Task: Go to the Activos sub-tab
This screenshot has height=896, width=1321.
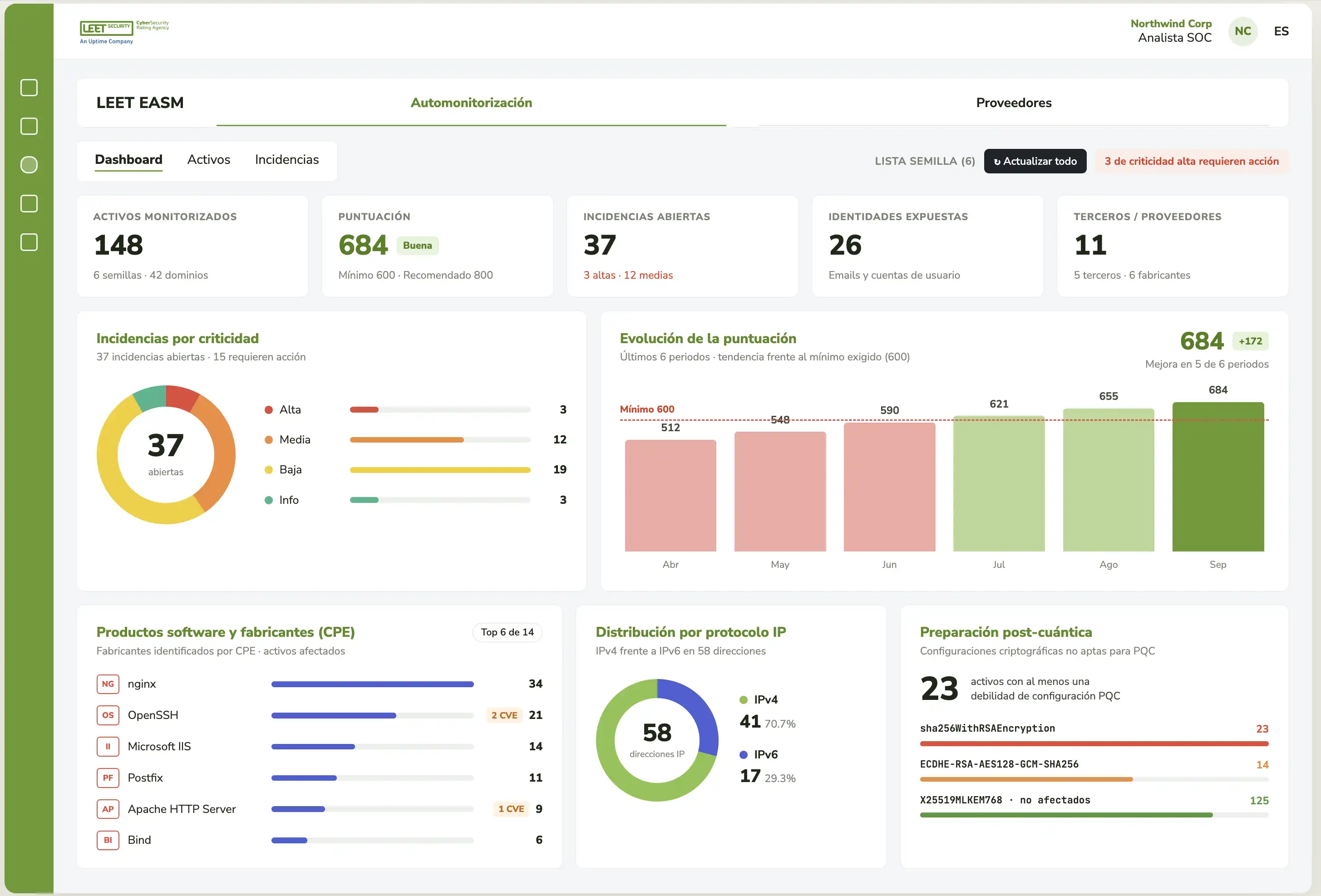Action: (209, 160)
